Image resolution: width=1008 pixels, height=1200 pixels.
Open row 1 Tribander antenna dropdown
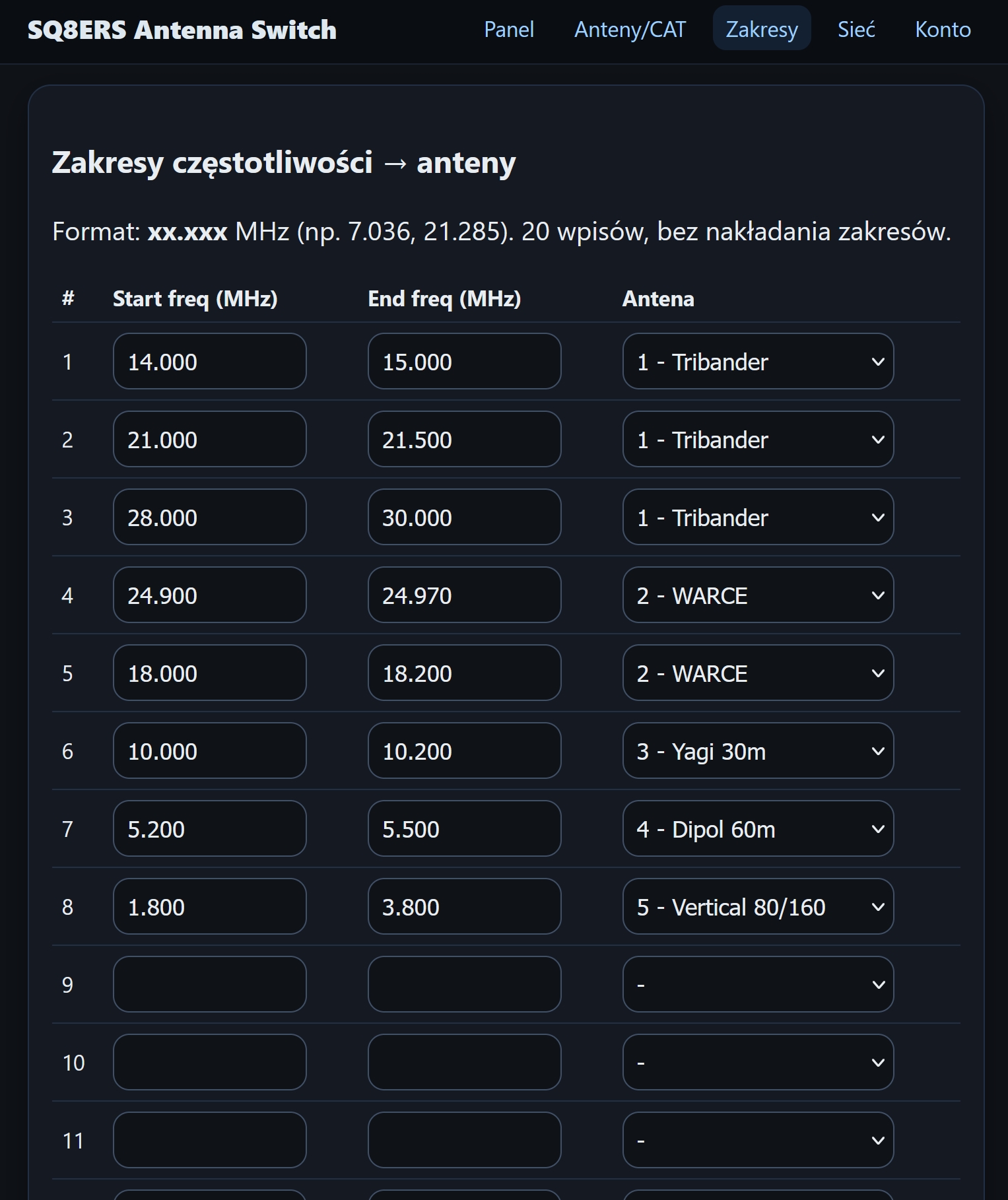757,362
